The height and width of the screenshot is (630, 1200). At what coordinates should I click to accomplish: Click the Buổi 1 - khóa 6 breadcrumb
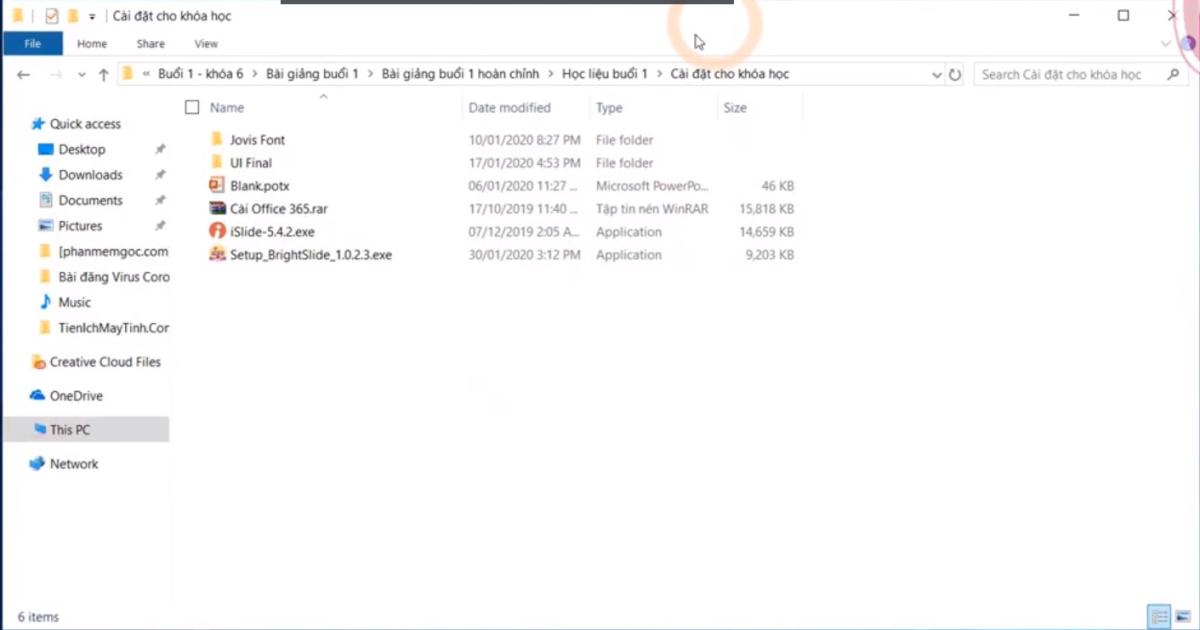200,74
